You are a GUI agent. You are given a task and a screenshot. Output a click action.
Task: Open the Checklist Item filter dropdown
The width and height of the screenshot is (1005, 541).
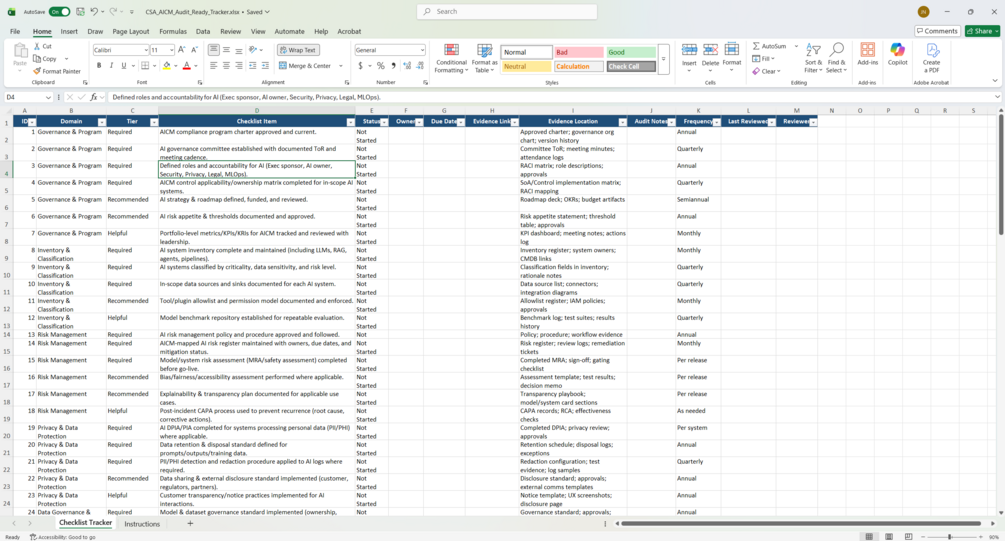coord(351,122)
